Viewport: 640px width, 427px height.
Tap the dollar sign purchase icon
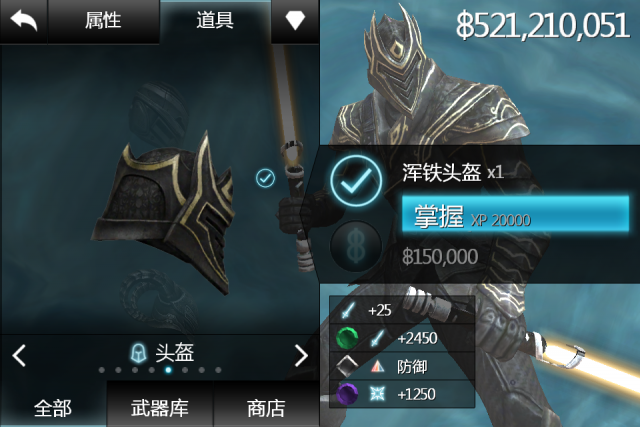coord(356,246)
